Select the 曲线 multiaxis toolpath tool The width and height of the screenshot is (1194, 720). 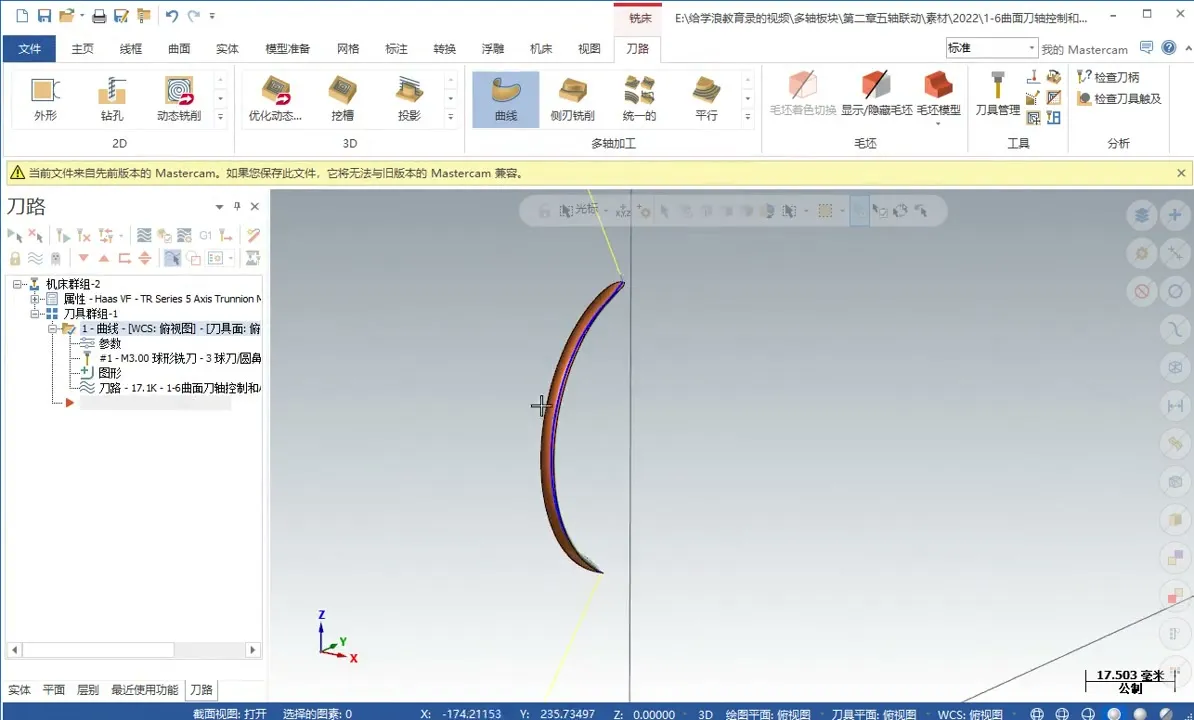(x=504, y=97)
